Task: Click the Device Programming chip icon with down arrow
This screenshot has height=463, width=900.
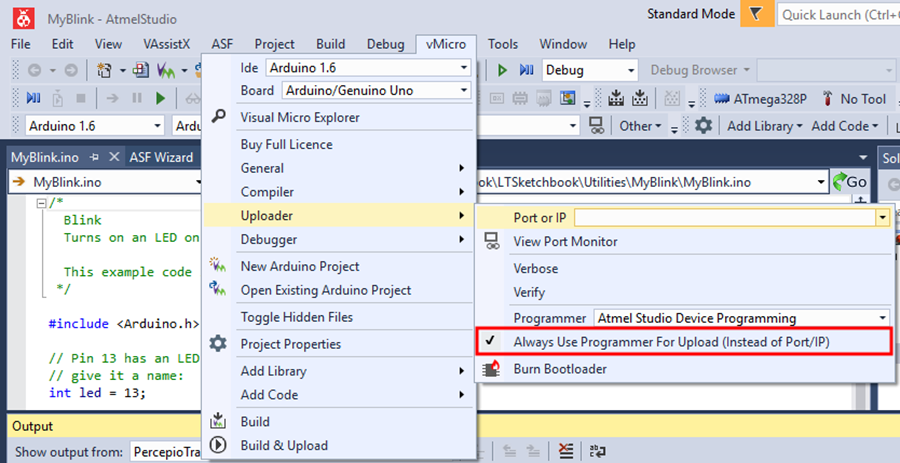Action: 616,98
